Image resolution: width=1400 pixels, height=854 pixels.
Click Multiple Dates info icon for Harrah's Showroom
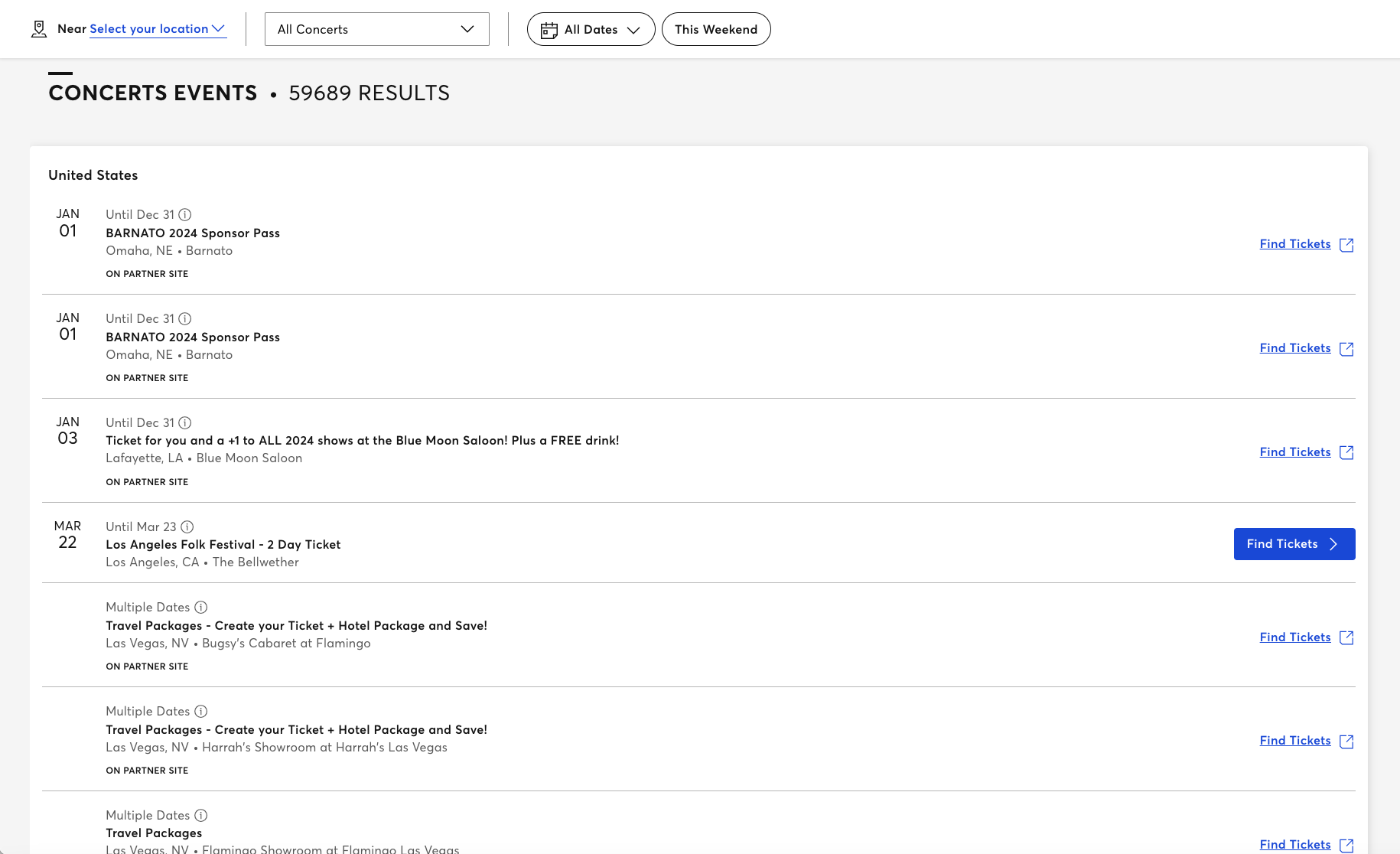(201, 712)
